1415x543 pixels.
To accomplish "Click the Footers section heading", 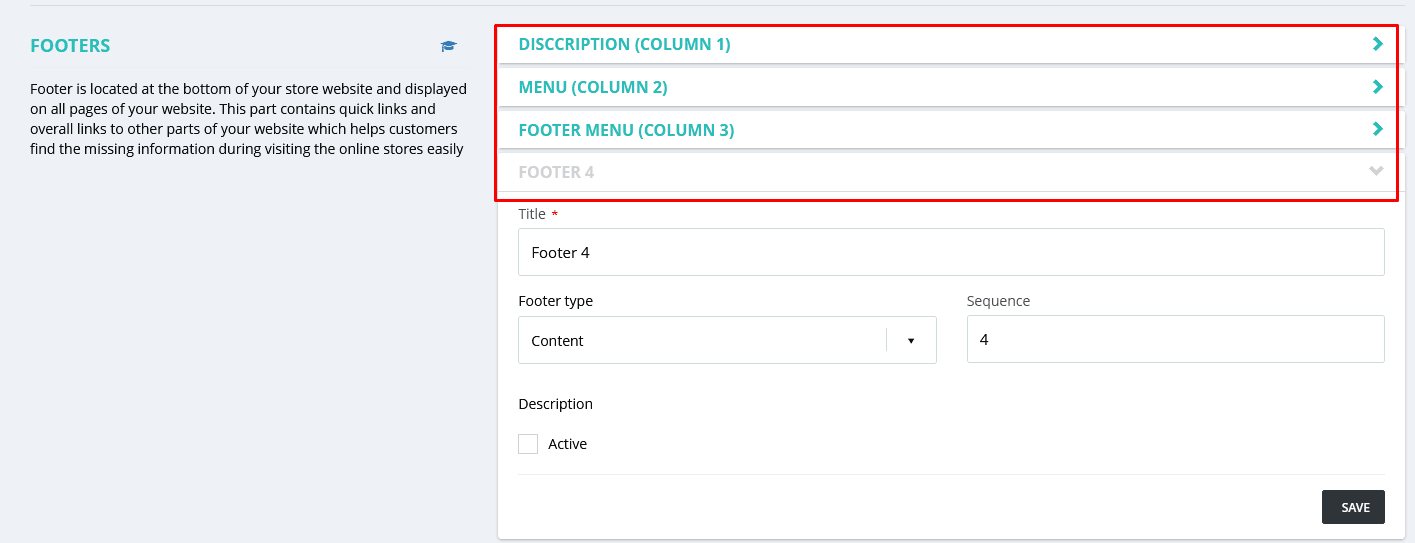I will click(x=70, y=46).
